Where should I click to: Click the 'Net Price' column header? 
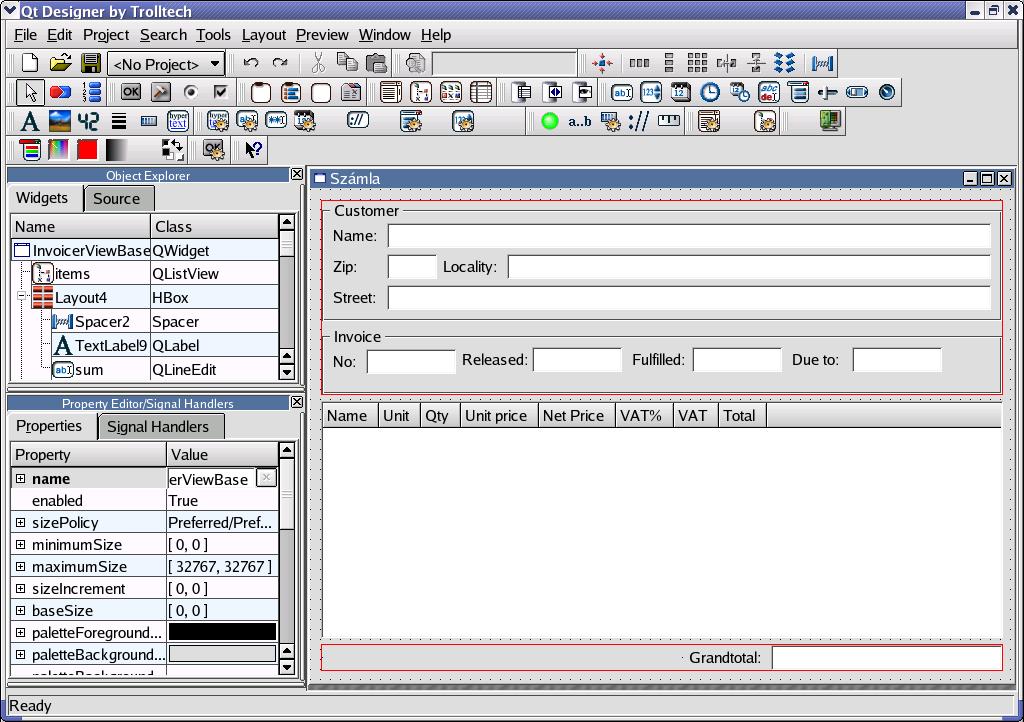coord(576,416)
